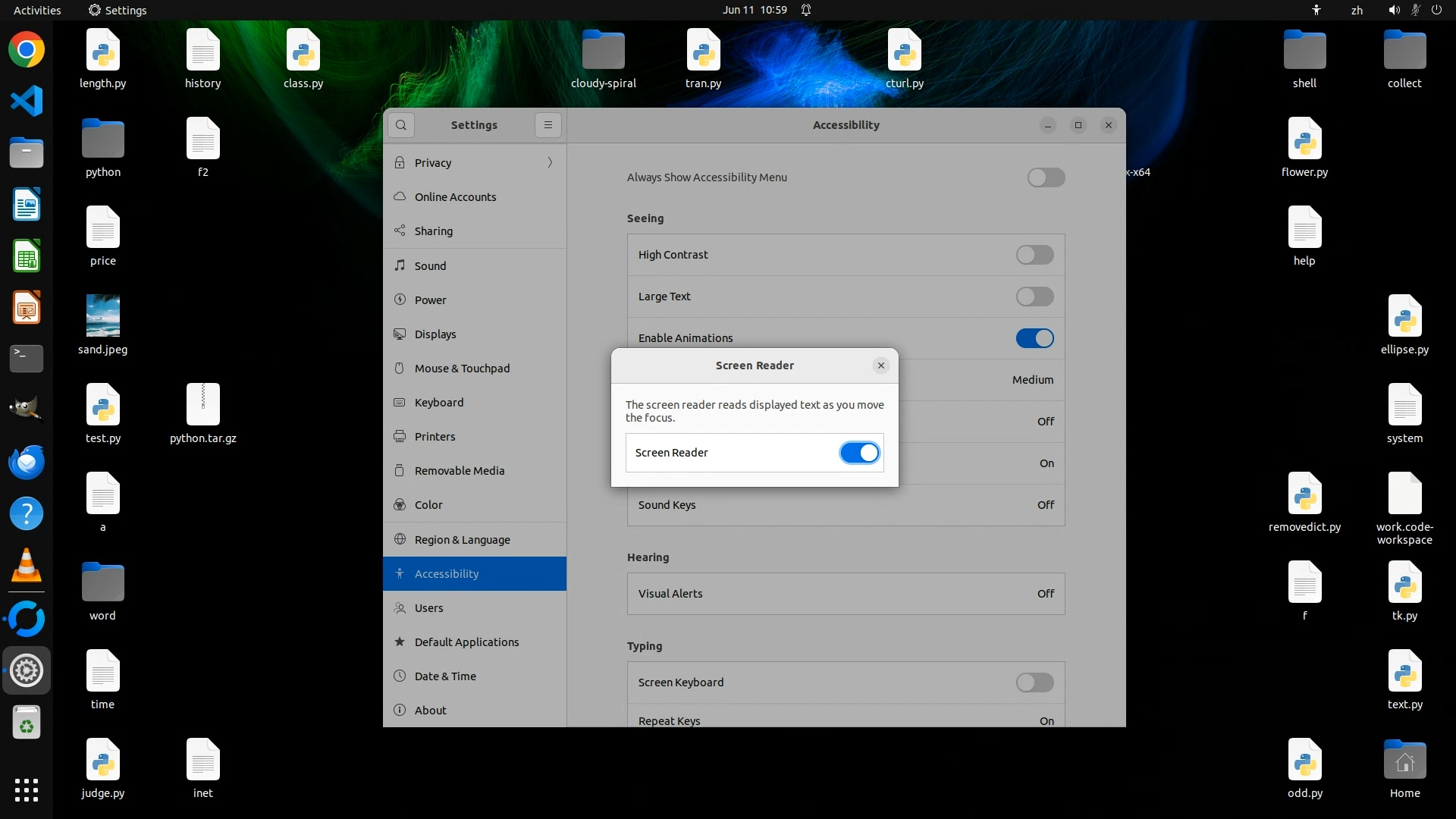Toggle Always Show Accessibility Menu switch

pyautogui.click(x=1046, y=177)
